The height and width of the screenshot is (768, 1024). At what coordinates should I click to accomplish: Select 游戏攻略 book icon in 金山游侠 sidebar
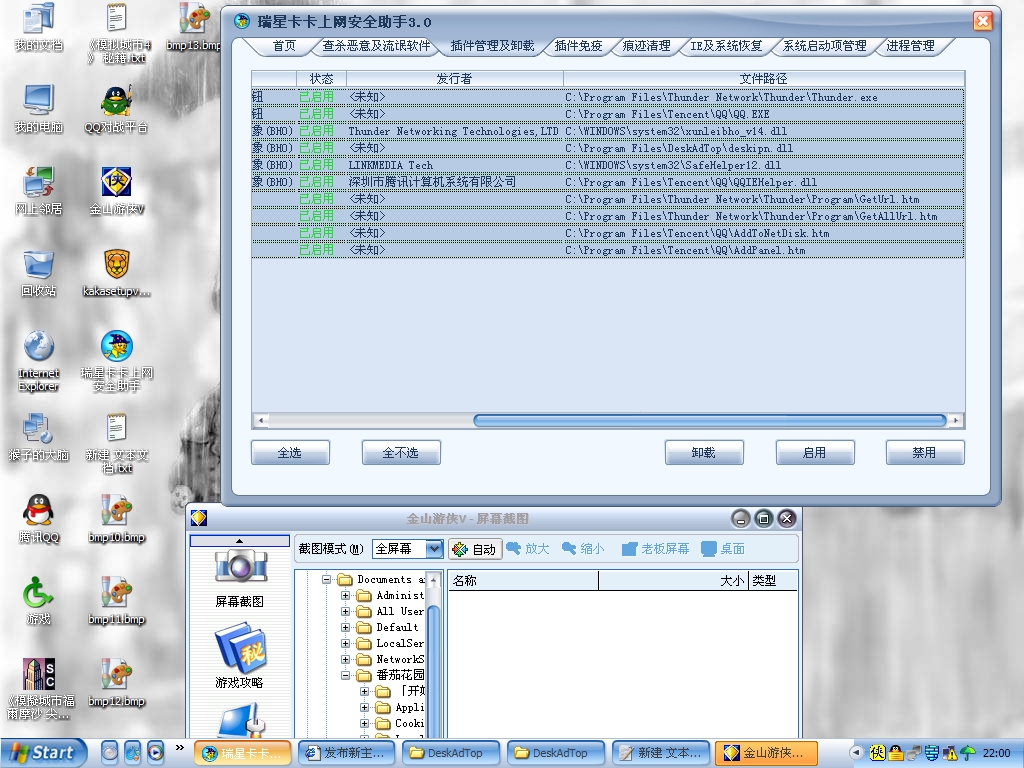[x=240, y=657]
